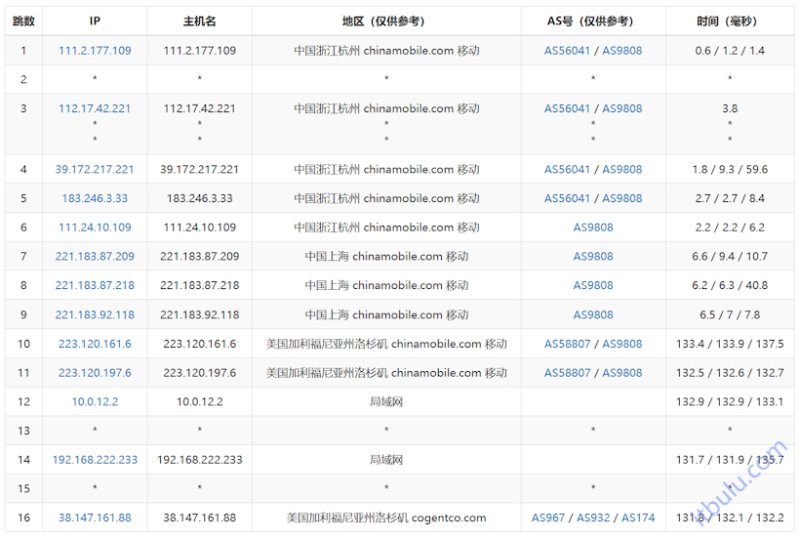The image size is (800, 539).
Task: Click IP link 192.168.222.233
Action: (95, 460)
